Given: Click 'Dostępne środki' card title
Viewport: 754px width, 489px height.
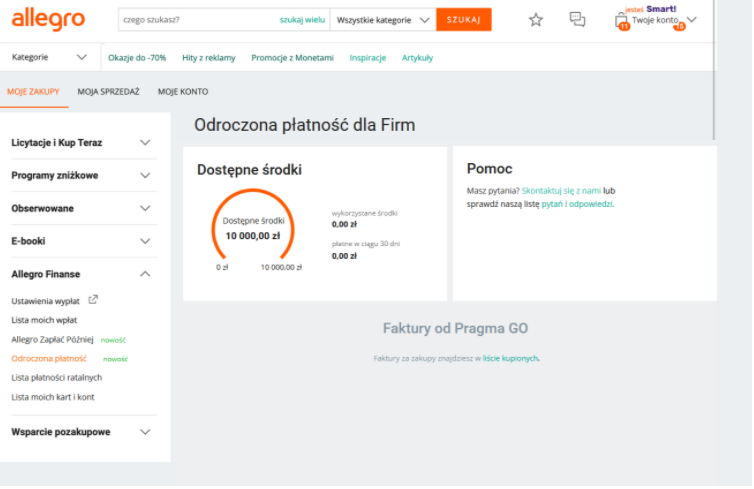Looking at the screenshot, I should click(x=250, y=170).
